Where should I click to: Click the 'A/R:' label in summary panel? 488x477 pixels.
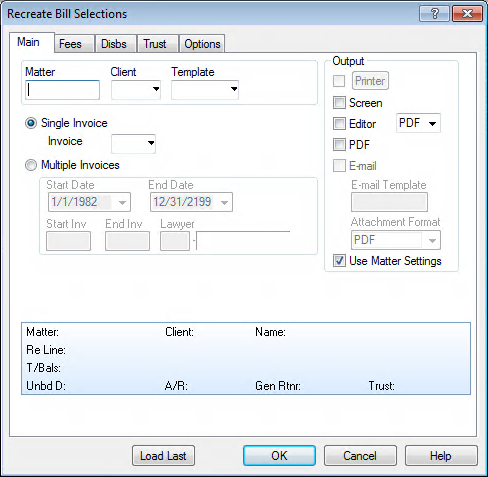(x=176, y=386)
